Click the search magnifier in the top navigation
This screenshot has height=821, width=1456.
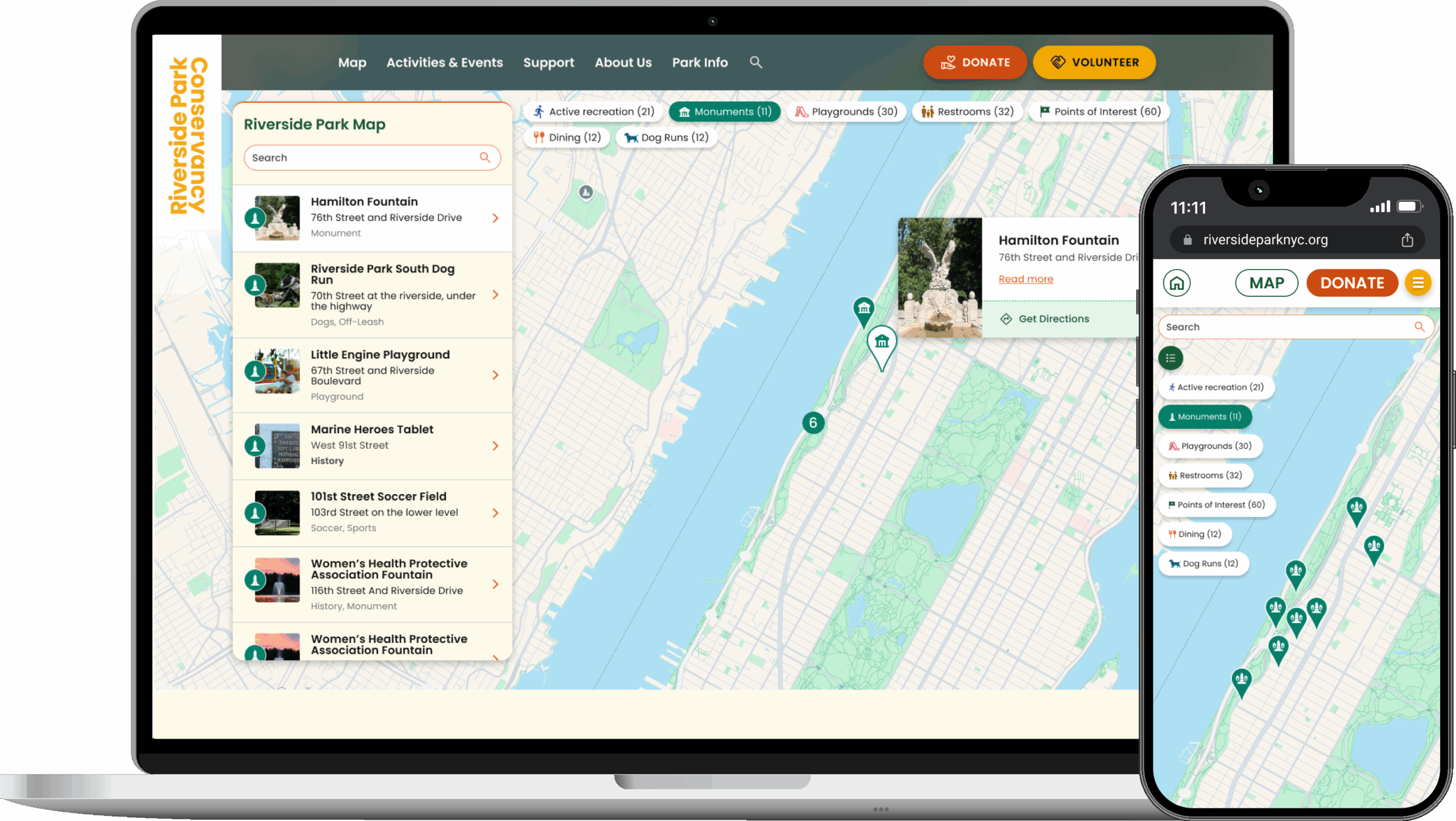tap(755, 62)
